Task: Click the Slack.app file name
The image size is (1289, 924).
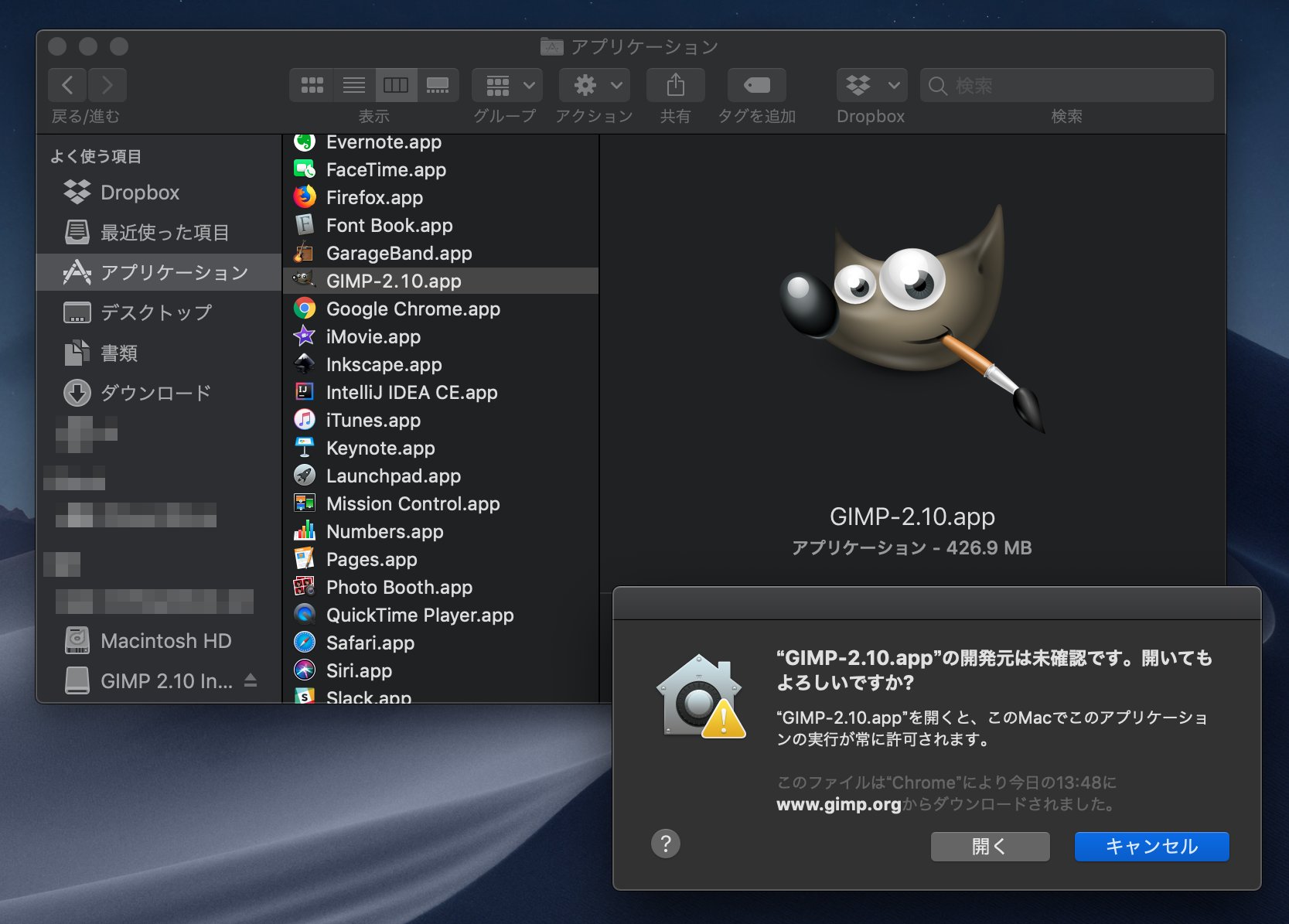Action: click(x=369, y=697)
